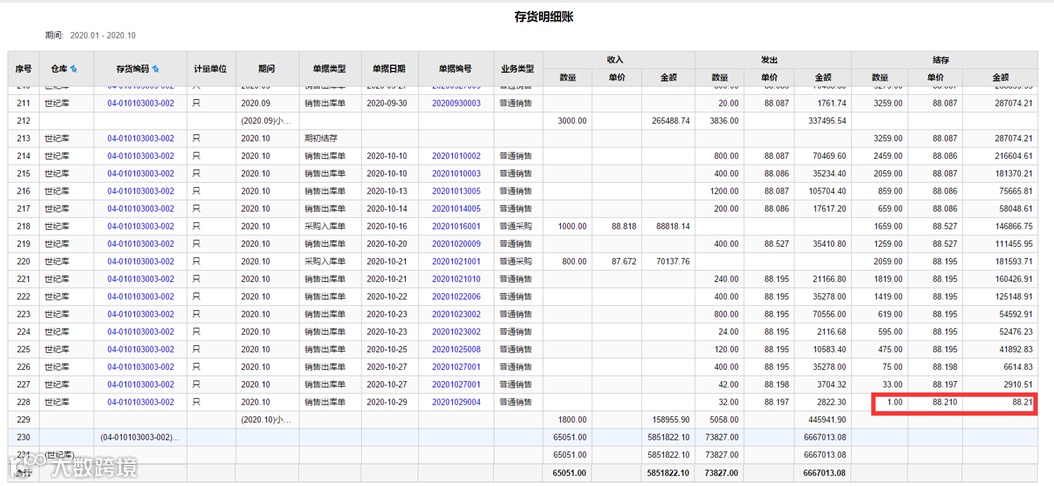Open inventory code 04-010103003-002 in row 211
1054x486 pixels.
point(140,104)
